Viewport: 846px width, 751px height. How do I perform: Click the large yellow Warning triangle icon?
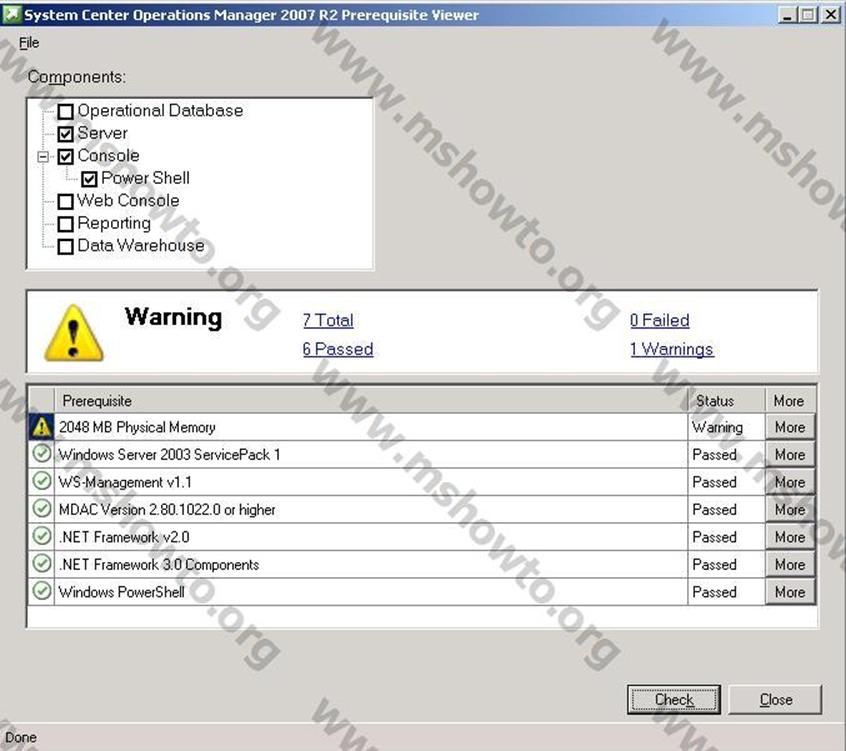(73, 333)
